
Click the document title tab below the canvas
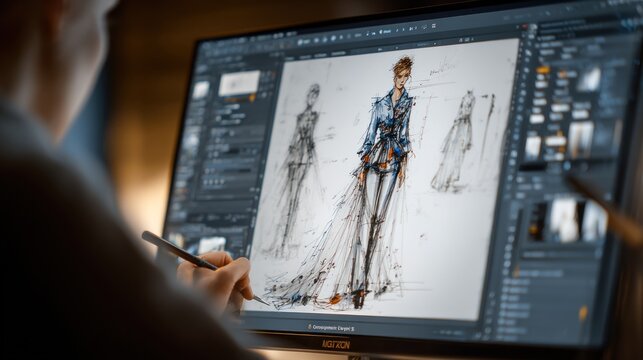tap(331, 328)
